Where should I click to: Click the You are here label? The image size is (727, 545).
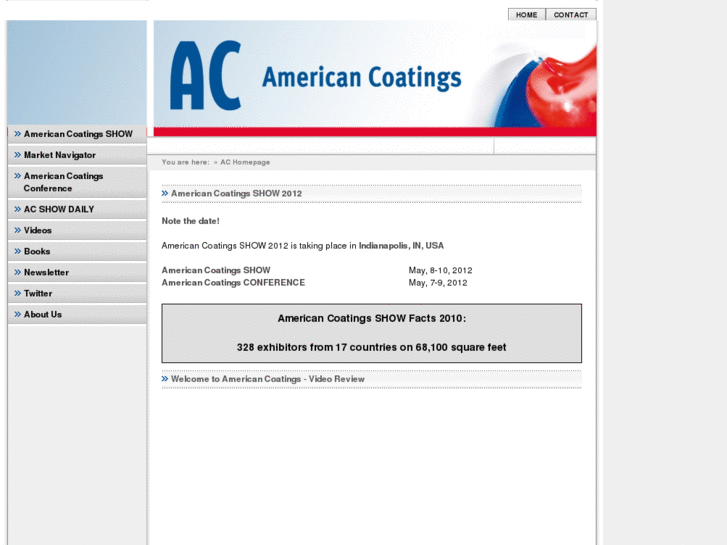(x=185, y=162)
